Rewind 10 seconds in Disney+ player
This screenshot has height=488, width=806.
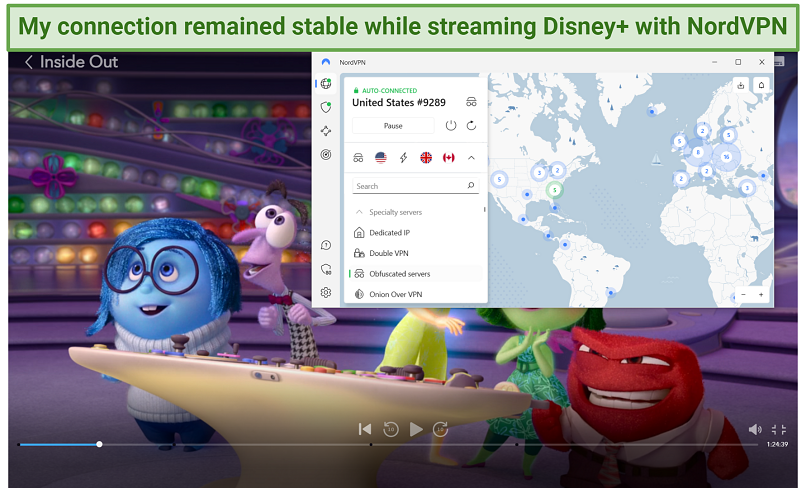(x=391, y=429)
